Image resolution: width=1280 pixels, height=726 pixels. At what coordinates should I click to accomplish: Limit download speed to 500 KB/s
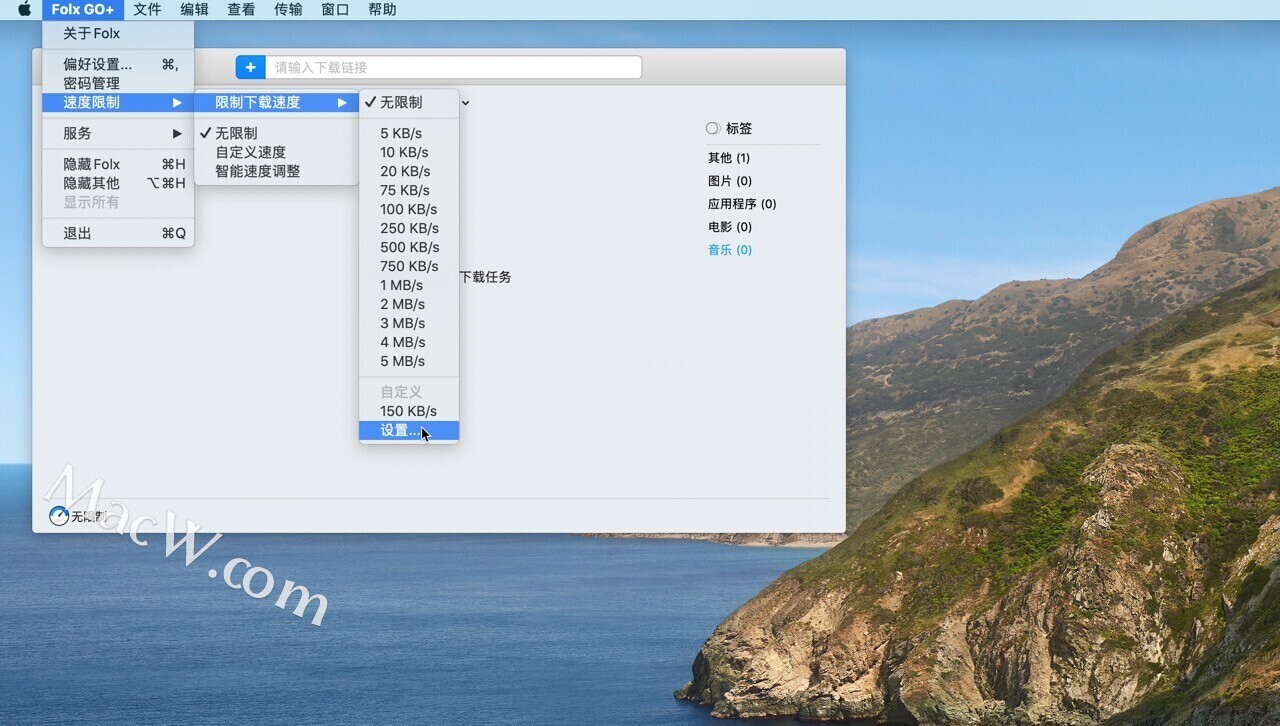pyautogui.click(x=409, y=247)
